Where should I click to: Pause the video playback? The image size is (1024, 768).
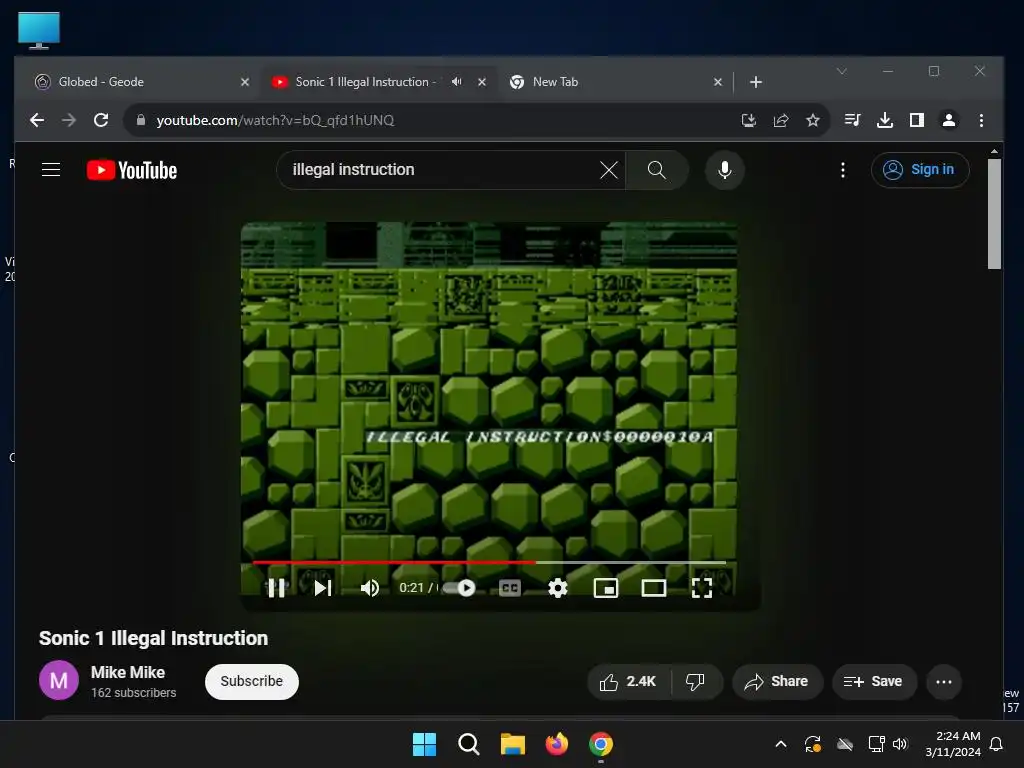[276, 588]
